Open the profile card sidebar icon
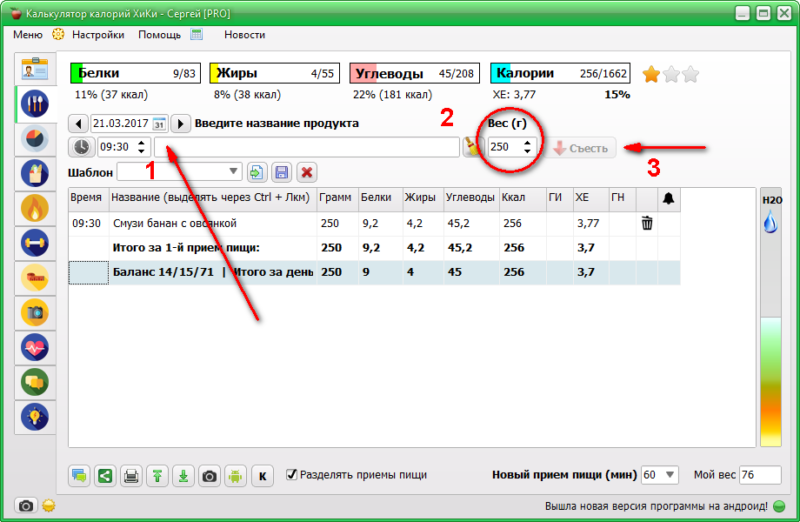The image size is (800, 522). 35,69
